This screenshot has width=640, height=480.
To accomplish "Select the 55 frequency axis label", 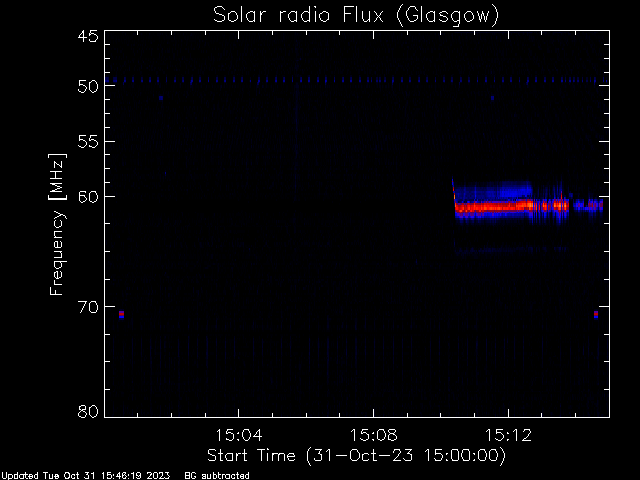I will 88,142.
